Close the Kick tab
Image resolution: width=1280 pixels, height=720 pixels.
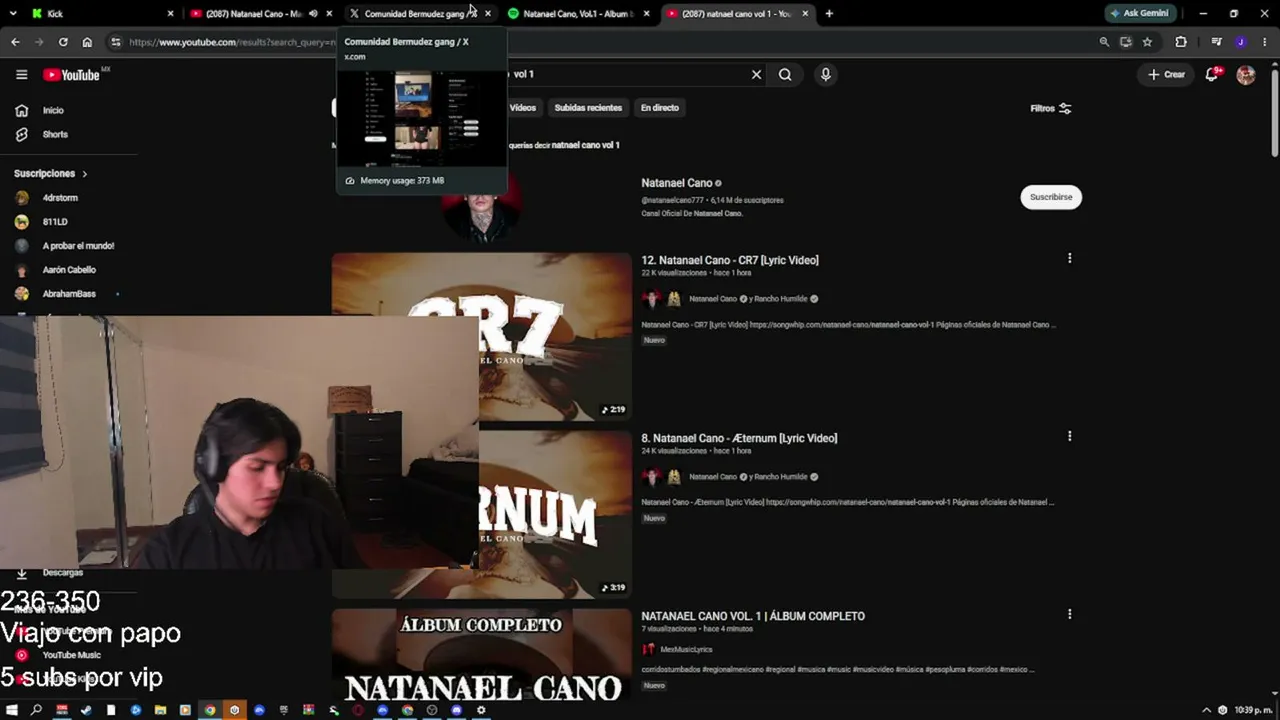[170, 14]
